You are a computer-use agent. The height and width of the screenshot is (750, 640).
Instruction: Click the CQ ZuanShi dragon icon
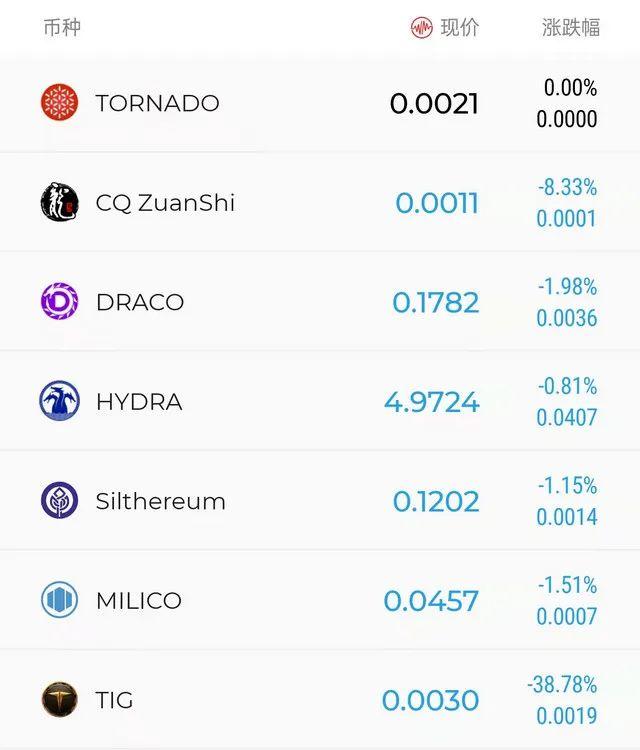click(59, 203)
